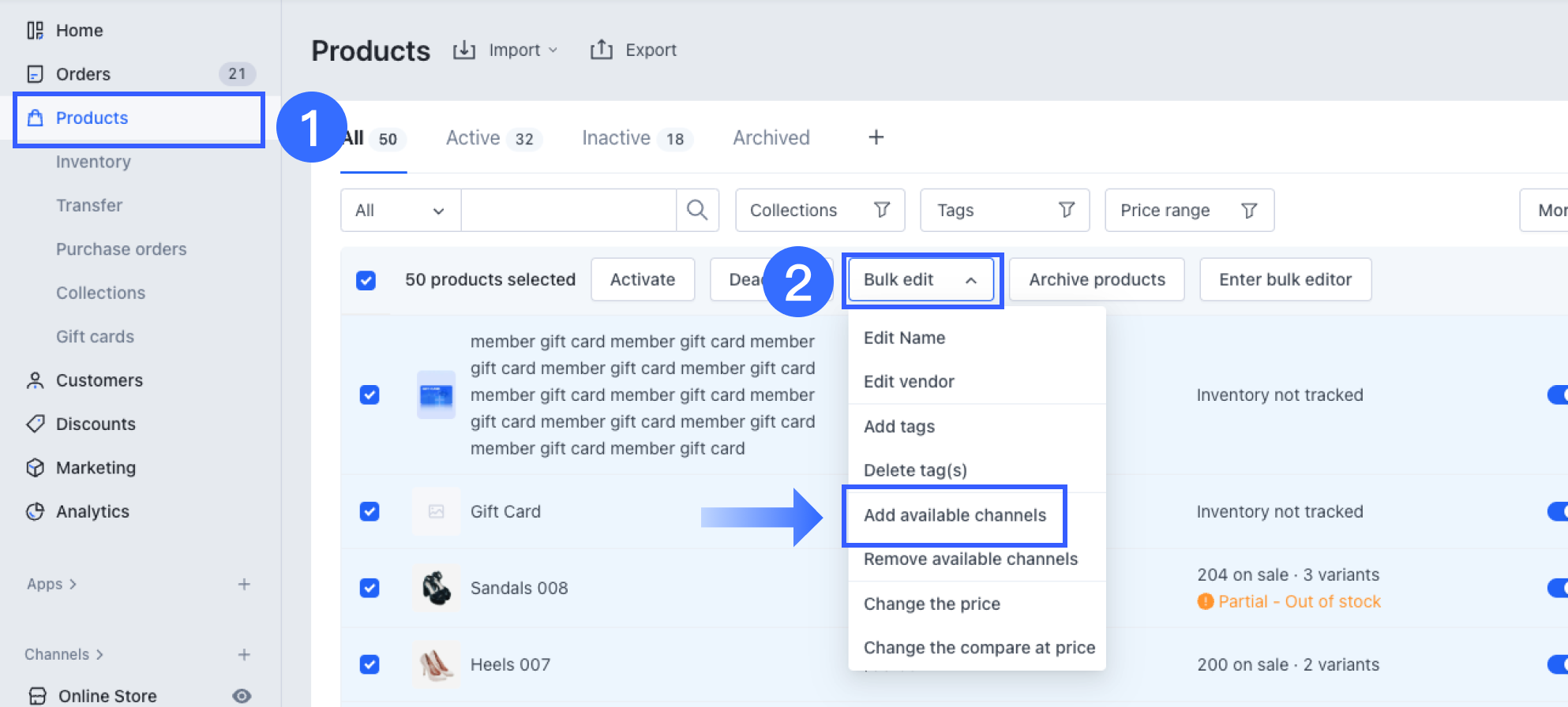Select Add available channels menu option
Viewport: 1568px width, 707px height.
tap(955, 515)
